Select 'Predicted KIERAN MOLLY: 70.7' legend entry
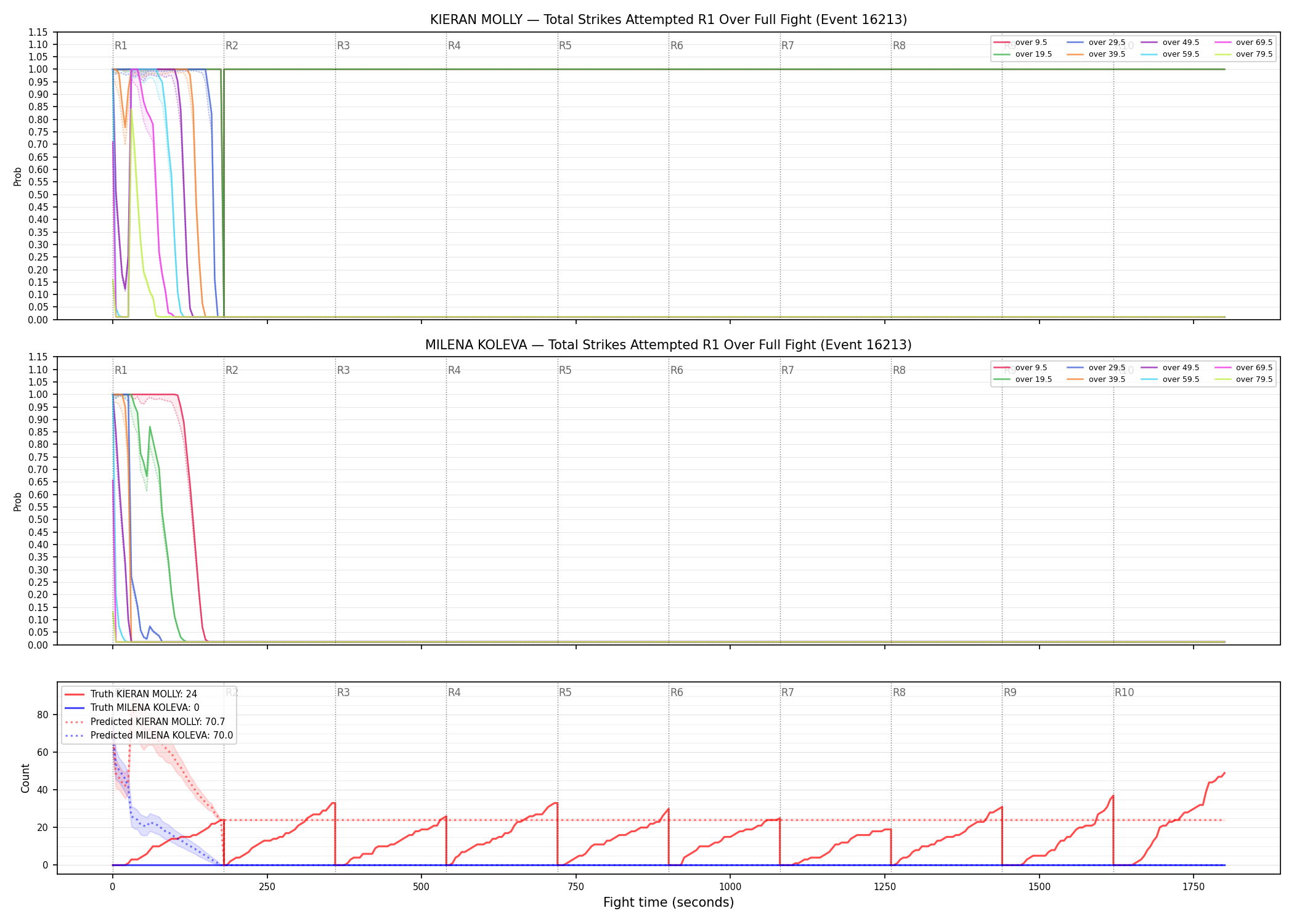The height and width of the screenshot is (924, 1294). click(145, 722)
